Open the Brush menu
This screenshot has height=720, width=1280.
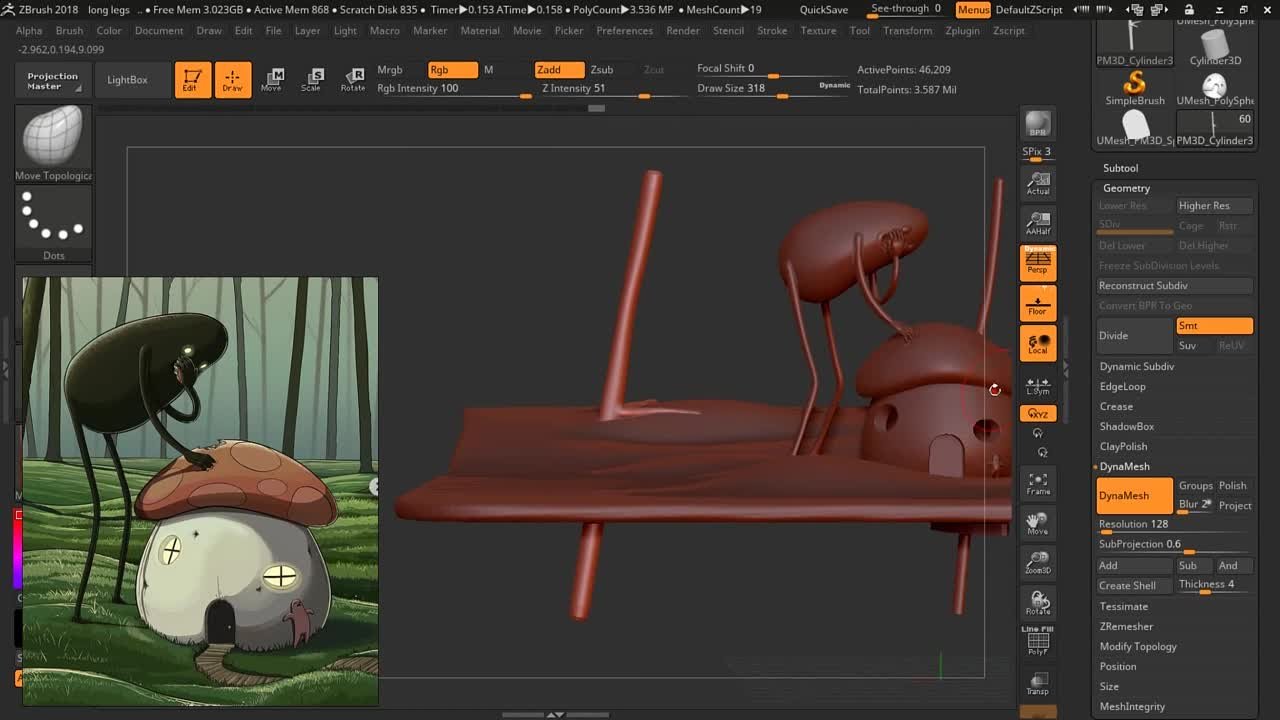[x=69, y=31]
